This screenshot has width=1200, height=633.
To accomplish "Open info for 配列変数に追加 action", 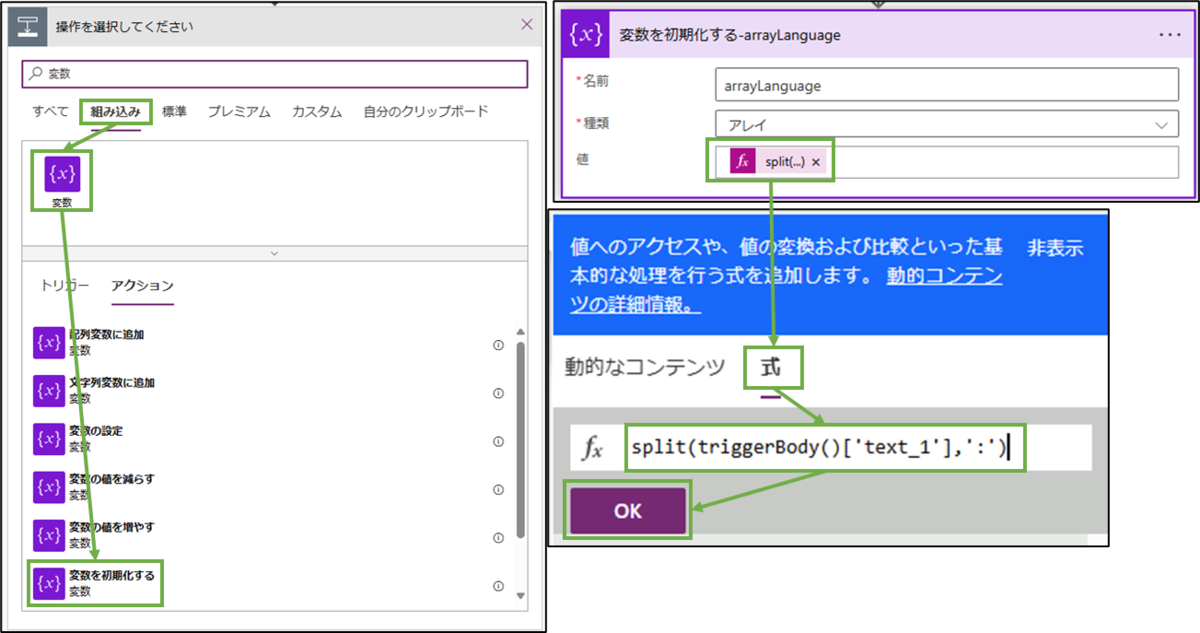I will tap(498, 344).
